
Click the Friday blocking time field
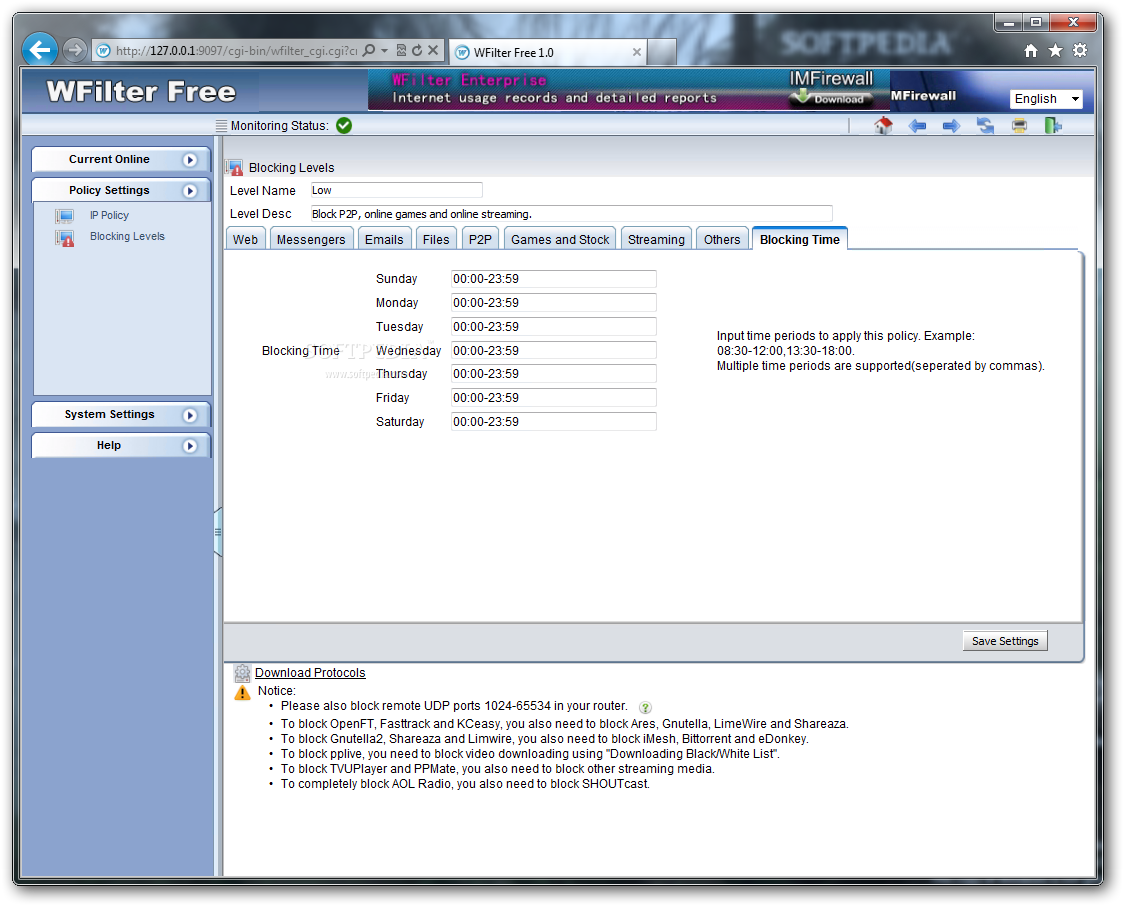click(553, 398)
